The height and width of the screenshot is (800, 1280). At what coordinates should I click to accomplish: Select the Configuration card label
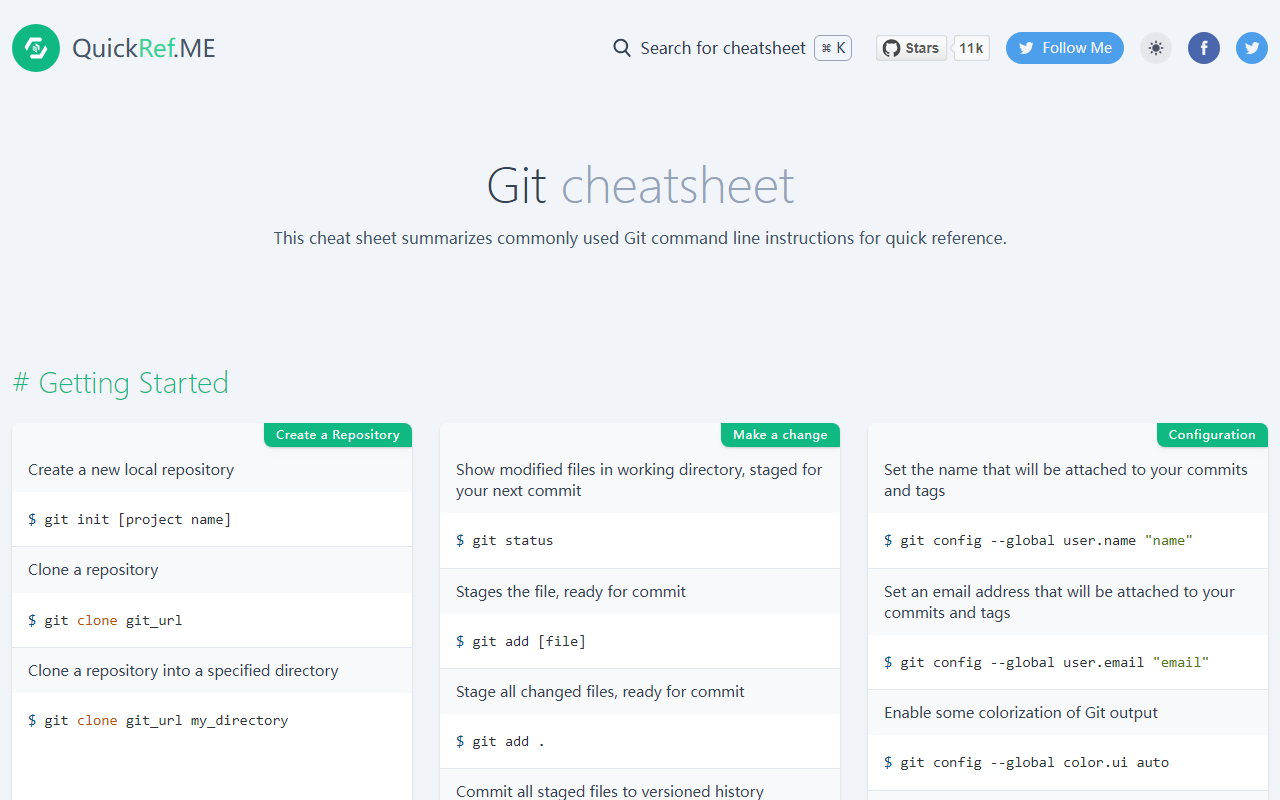click(x=1212, y=435)
